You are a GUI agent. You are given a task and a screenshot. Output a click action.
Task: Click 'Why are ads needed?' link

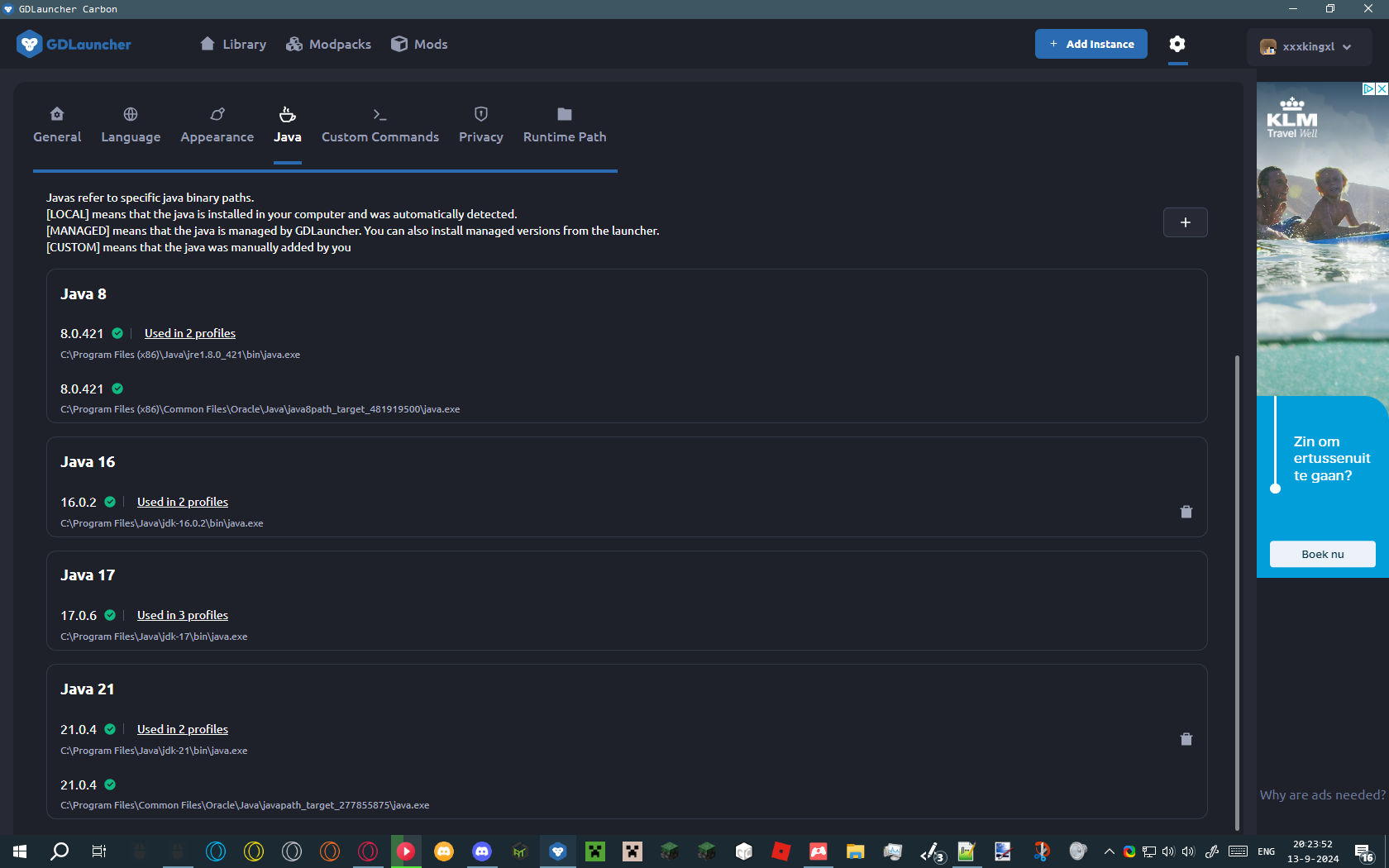tap(1322, 795)
